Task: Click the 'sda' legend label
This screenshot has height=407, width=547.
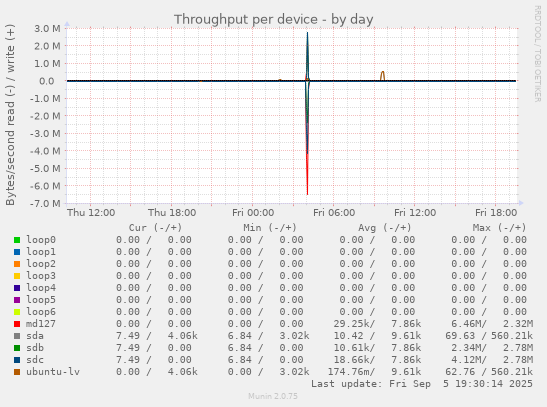Action: pos(35,336)
